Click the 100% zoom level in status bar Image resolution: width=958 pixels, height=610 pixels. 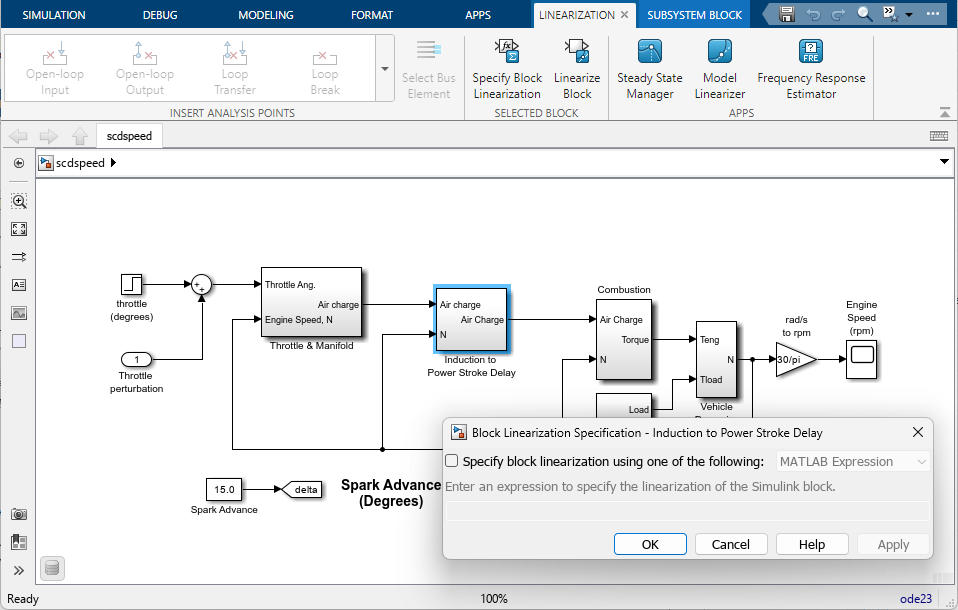(x=494, y=598)
